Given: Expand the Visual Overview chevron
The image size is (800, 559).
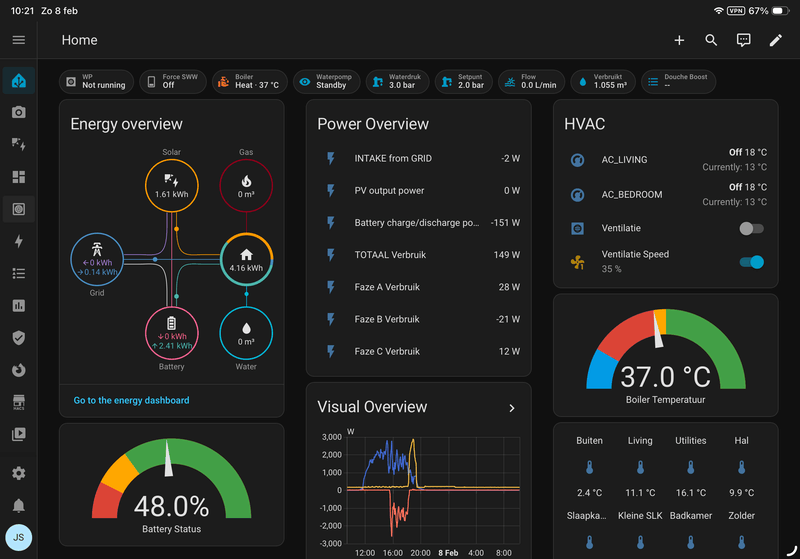Looking at the screenshot, I should tap(512, 408).
